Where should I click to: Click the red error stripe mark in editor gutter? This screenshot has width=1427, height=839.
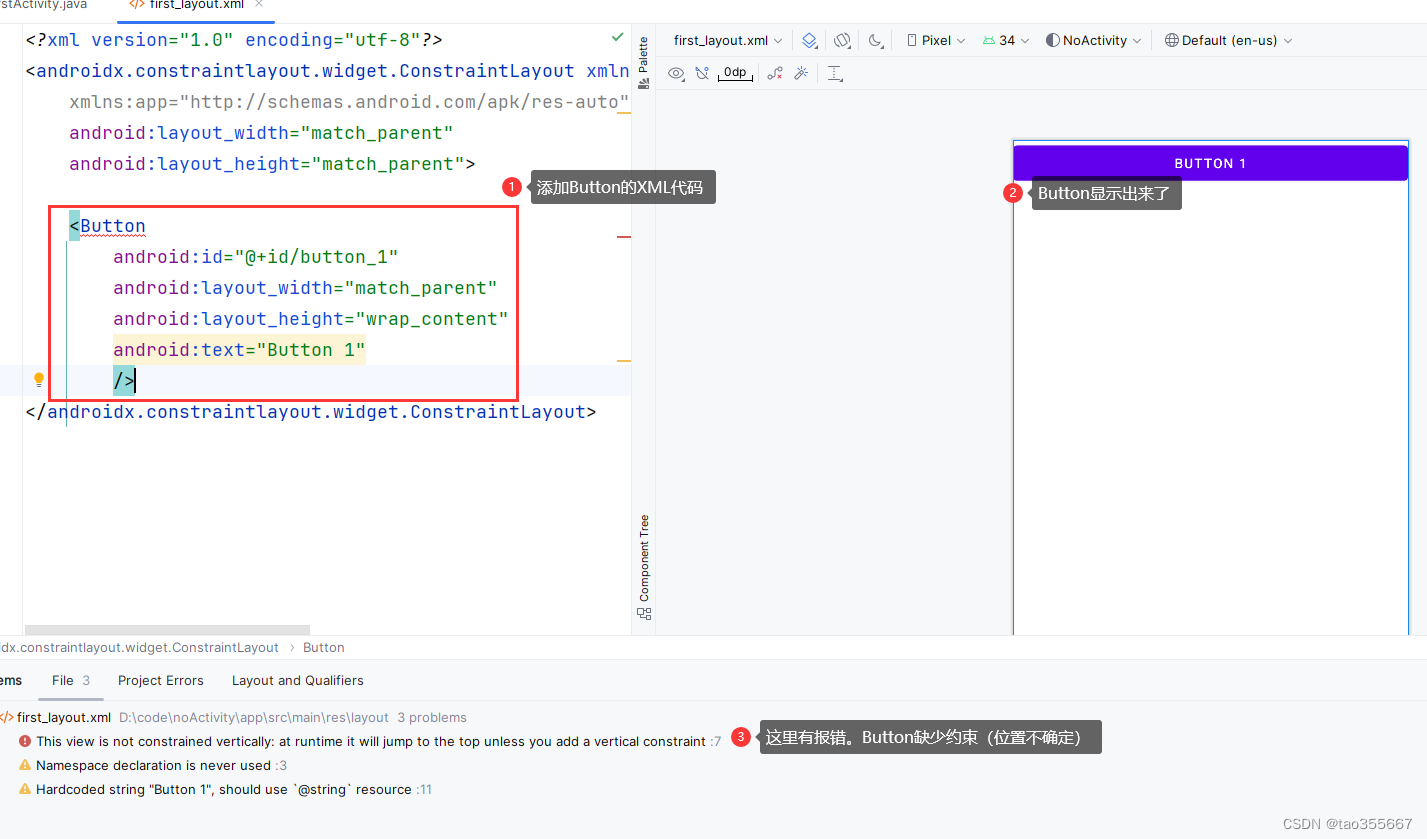(x=624, y=237)
